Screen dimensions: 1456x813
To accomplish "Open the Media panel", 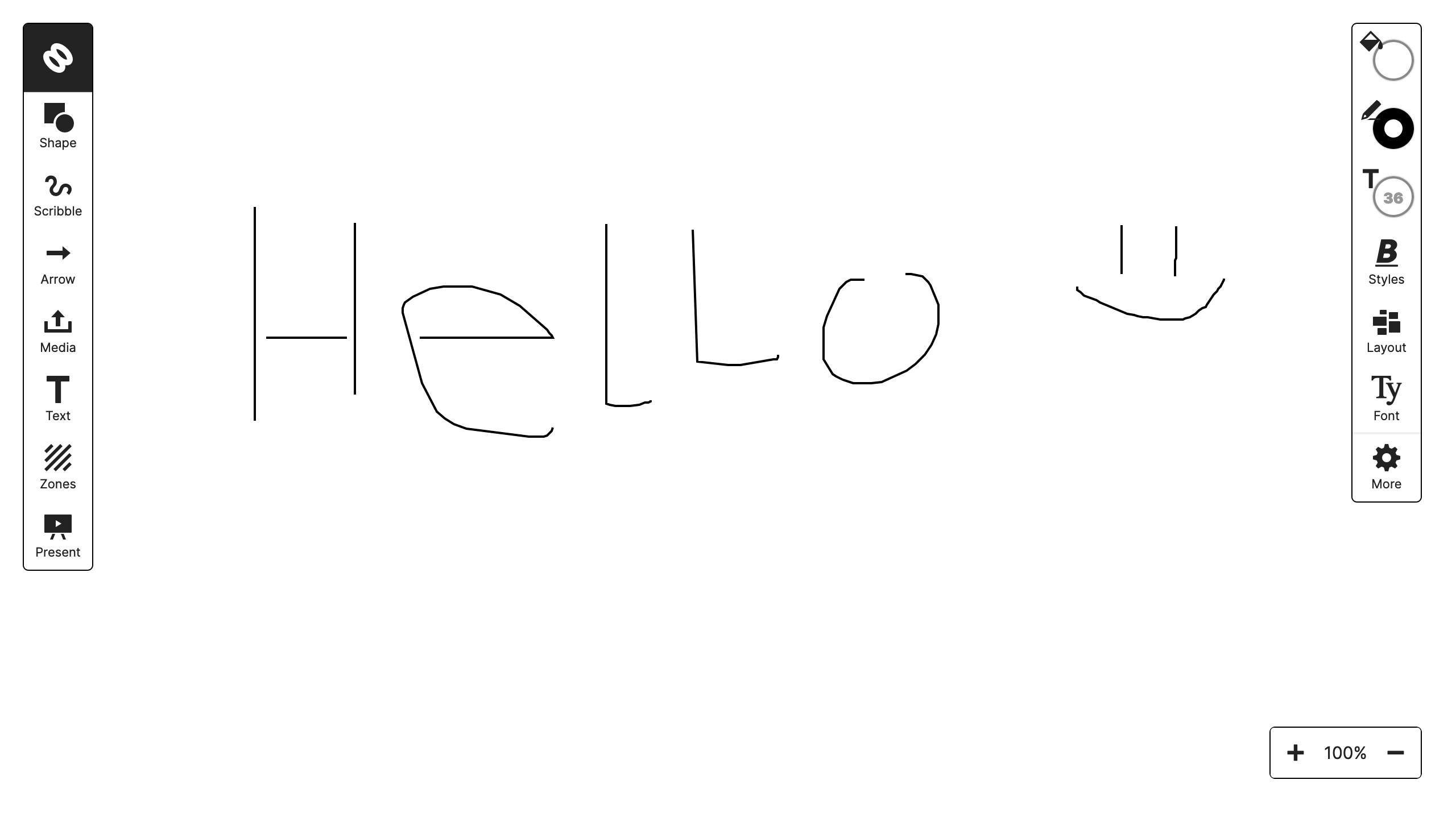I will (x=58, y=331).
